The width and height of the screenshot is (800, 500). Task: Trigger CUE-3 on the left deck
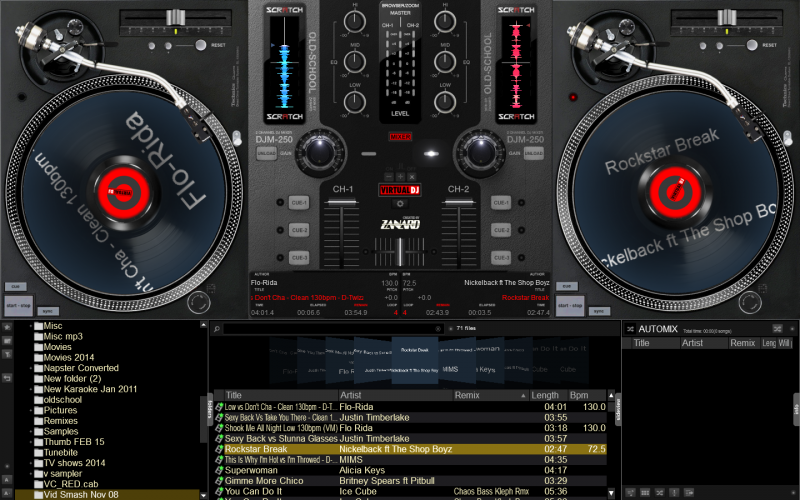(299, 258)
